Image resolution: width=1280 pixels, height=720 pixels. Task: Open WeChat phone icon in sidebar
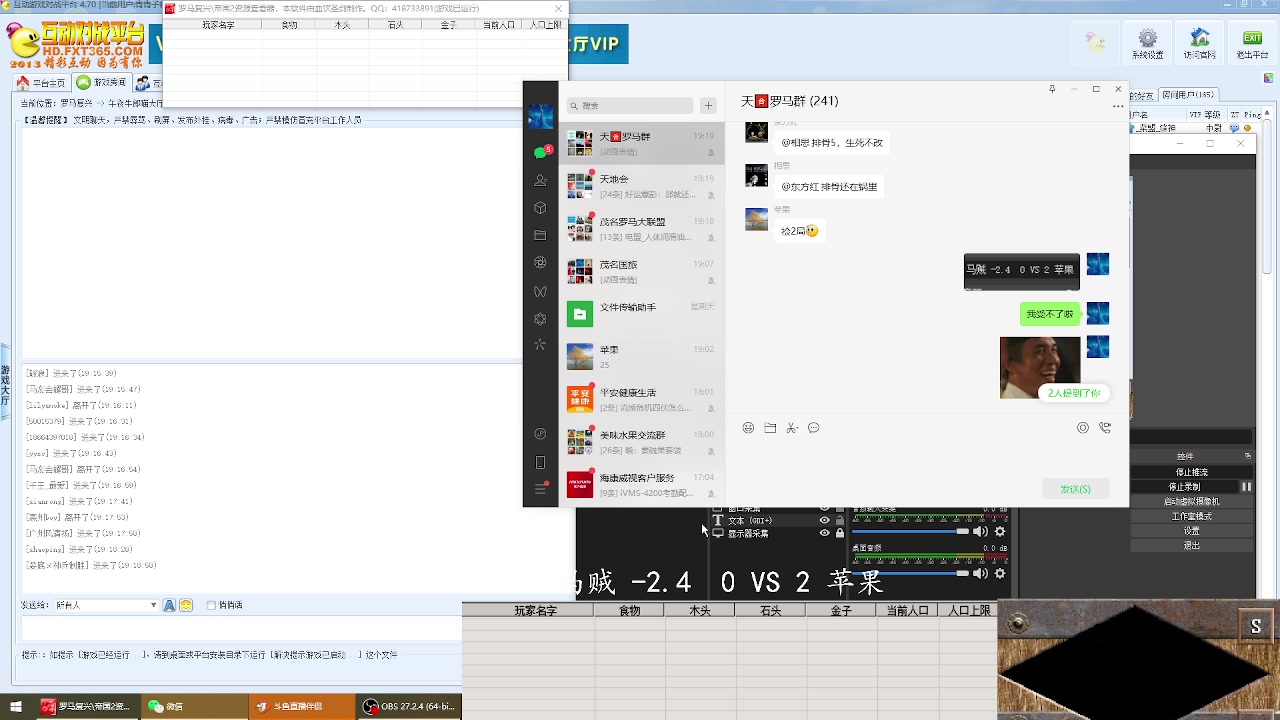[540, 462]
